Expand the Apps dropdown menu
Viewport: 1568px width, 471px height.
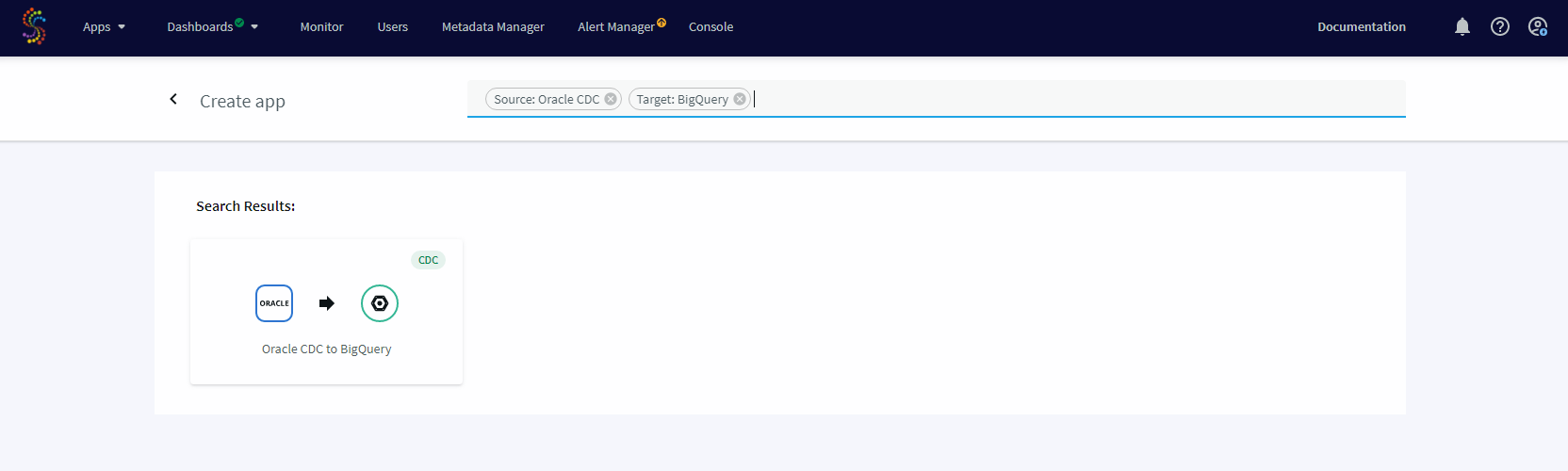point(104,26)
